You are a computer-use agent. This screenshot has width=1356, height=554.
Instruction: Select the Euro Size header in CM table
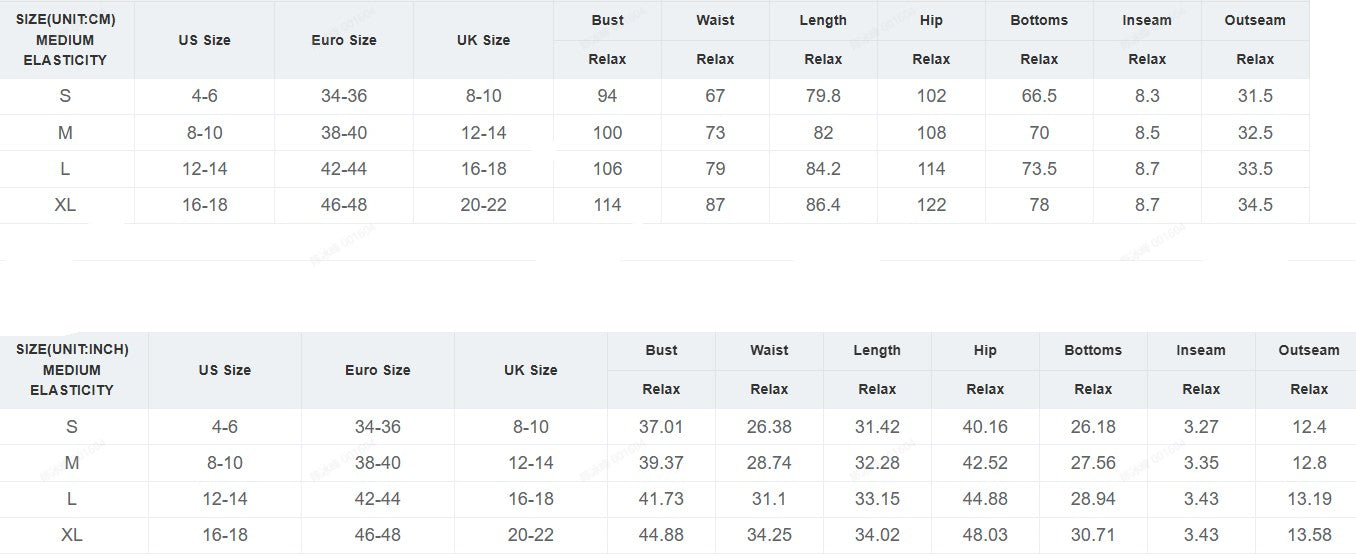click(x=344, y=40)
